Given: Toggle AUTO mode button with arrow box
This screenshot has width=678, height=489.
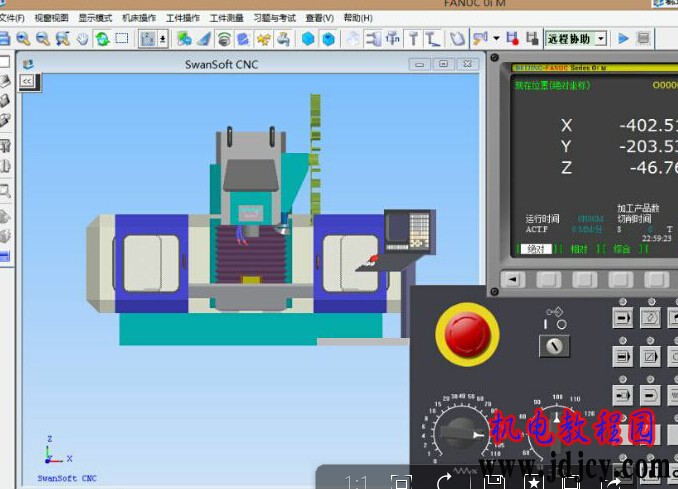Looking at the screenshot, I should [622, 318].
